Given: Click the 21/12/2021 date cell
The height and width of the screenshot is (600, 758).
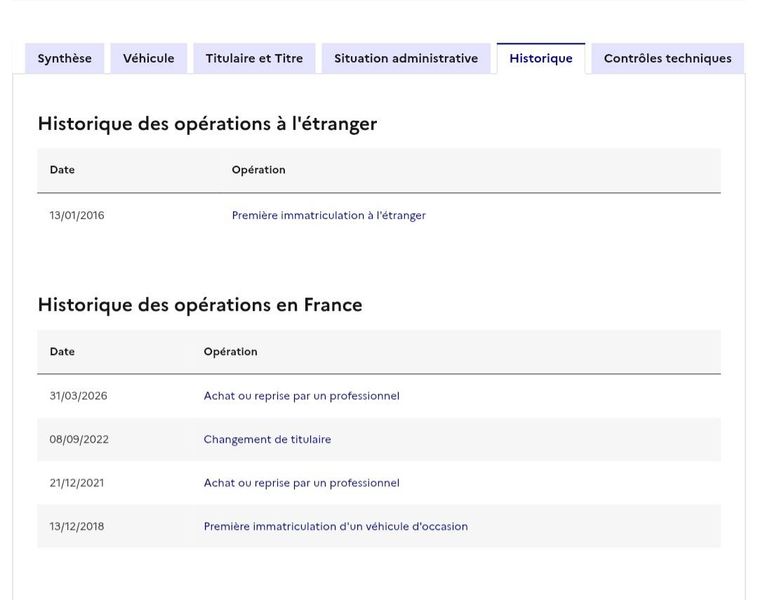Looking at the screenshot, I should coord(77,483).
